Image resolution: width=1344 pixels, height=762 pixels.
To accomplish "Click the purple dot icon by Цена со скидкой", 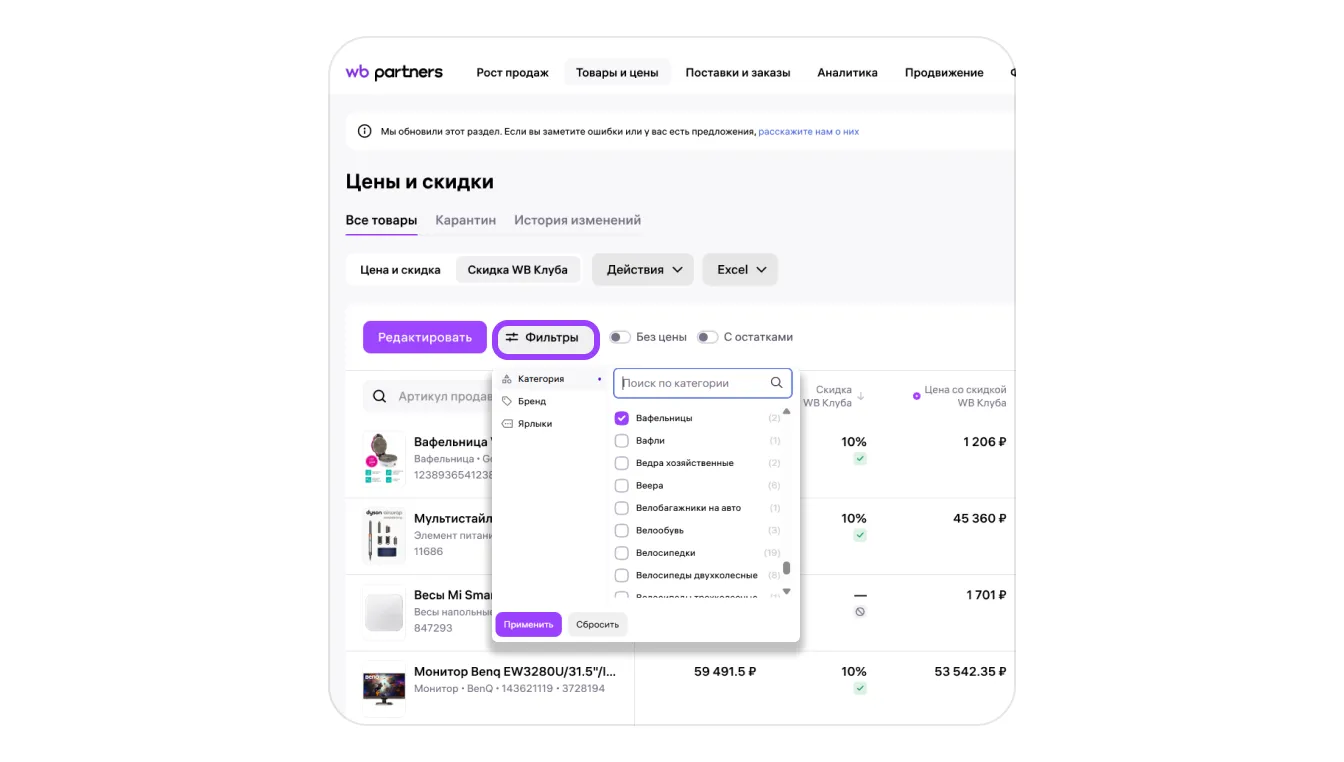I will [x=917, y=396].
